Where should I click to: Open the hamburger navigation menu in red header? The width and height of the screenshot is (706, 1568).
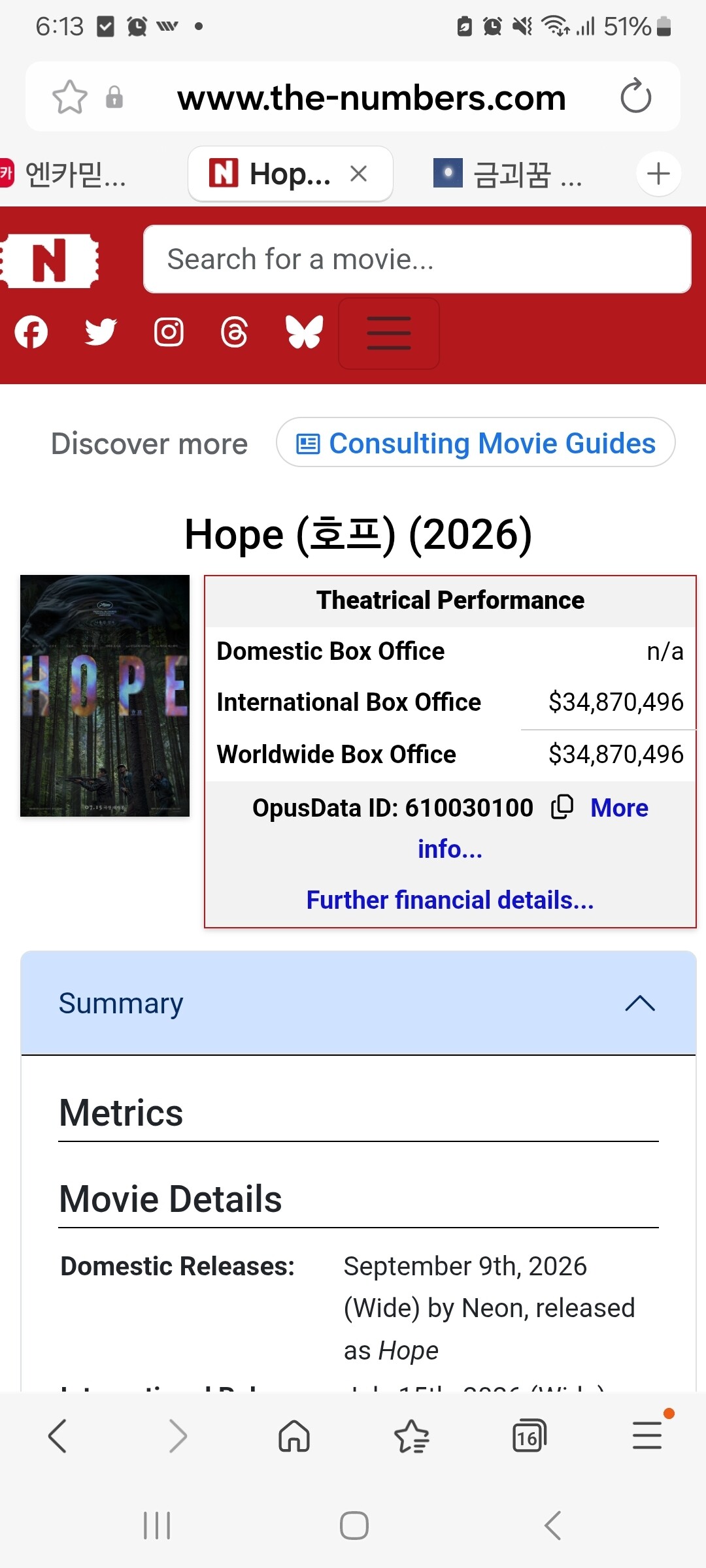[389, 333]
